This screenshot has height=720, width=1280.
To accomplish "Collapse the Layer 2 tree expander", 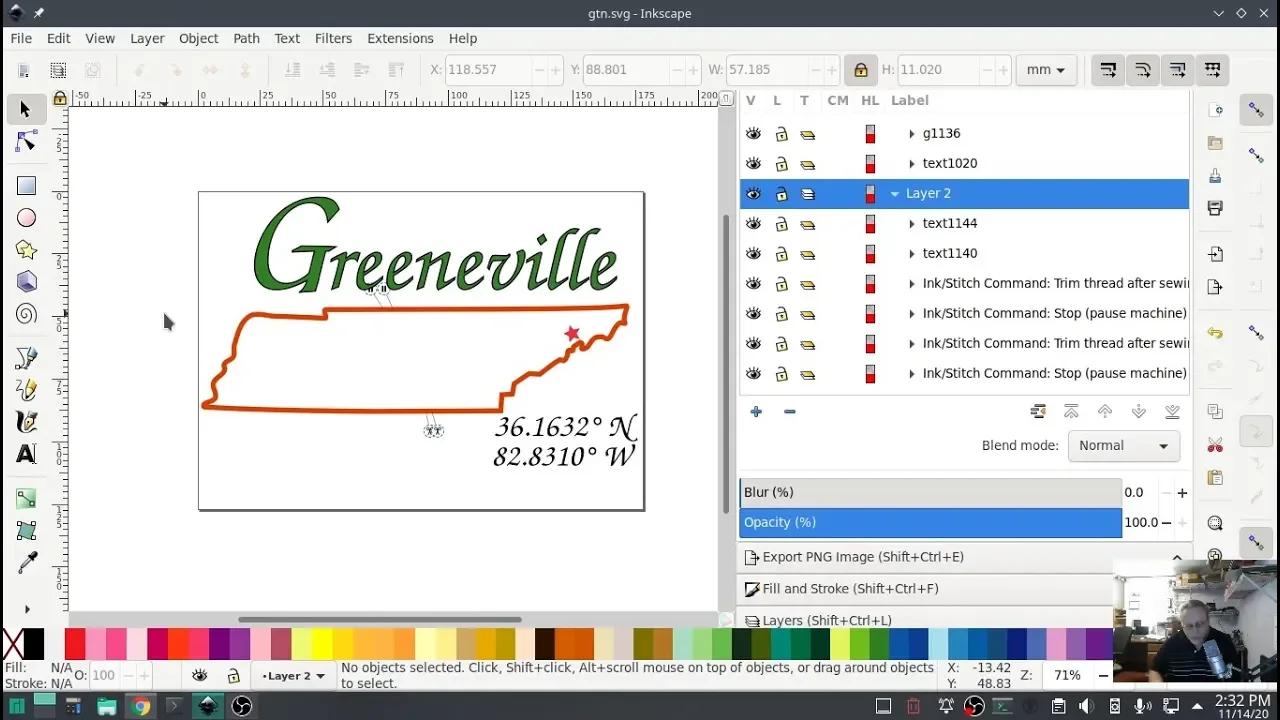I will point(893,193).
